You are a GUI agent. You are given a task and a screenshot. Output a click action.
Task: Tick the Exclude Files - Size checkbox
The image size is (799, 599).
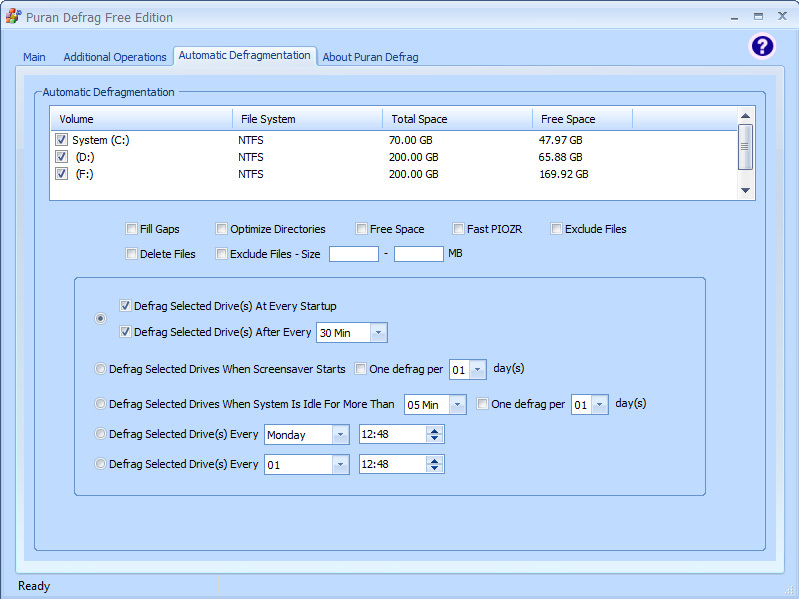click(x=221, y=254)
